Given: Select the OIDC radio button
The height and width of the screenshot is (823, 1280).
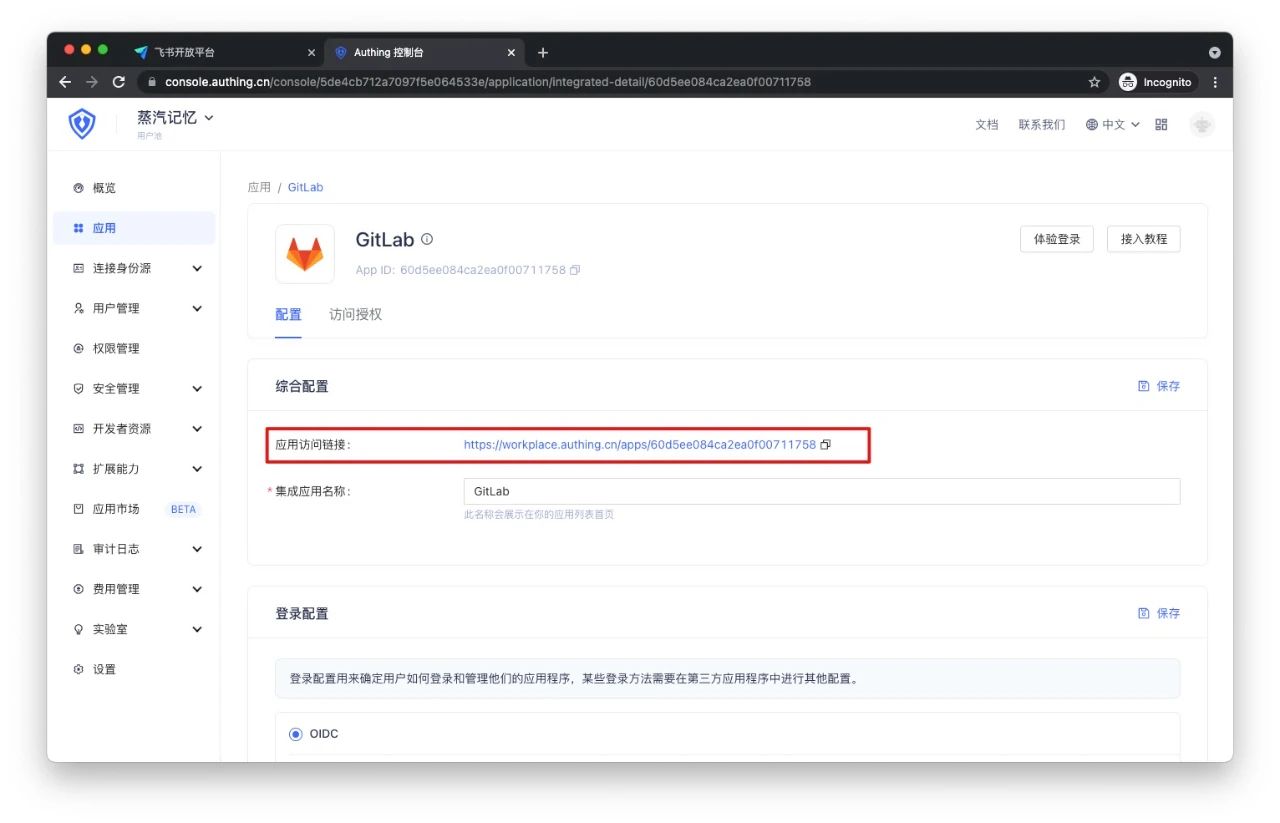Looking at the screenshot, I should pos(296,734).
